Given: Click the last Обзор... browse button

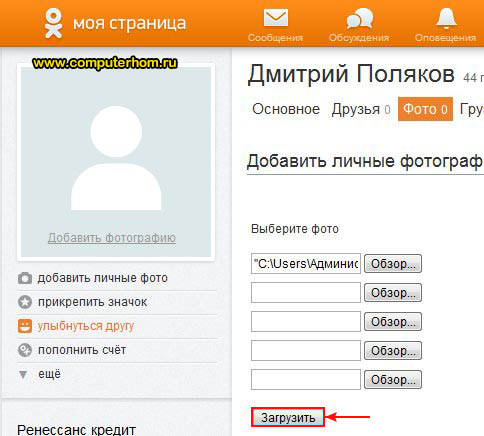Looking at the screenshot, I should 393,379.
